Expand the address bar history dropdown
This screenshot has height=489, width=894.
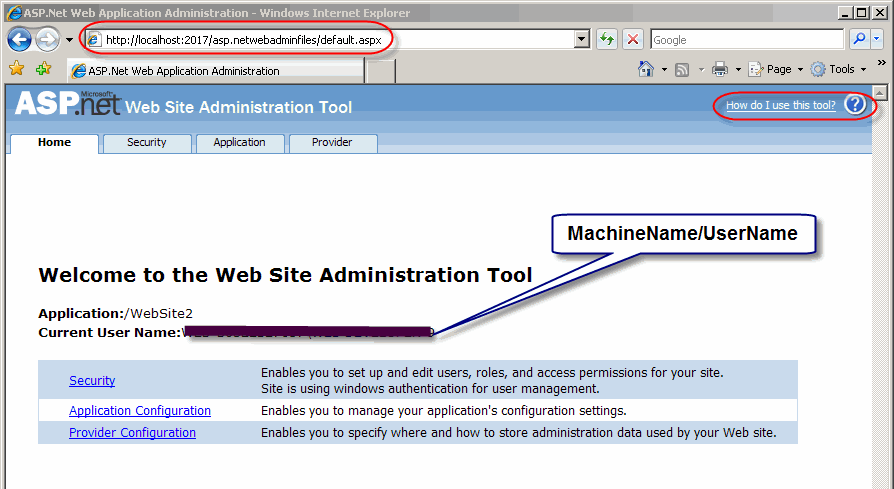582,40
